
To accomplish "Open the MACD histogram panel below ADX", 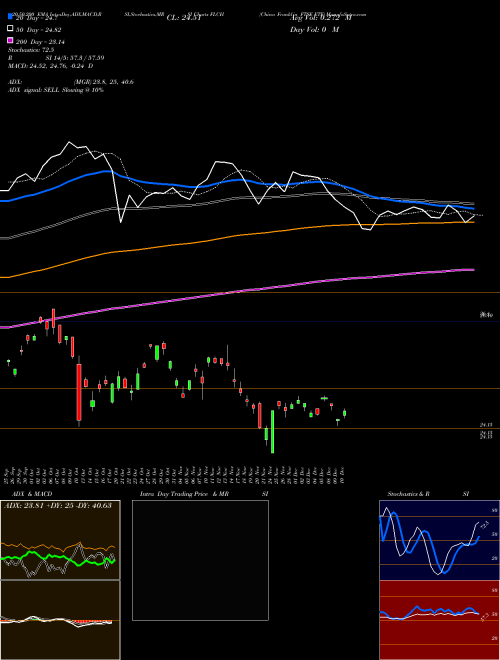I will coord(60,620).
